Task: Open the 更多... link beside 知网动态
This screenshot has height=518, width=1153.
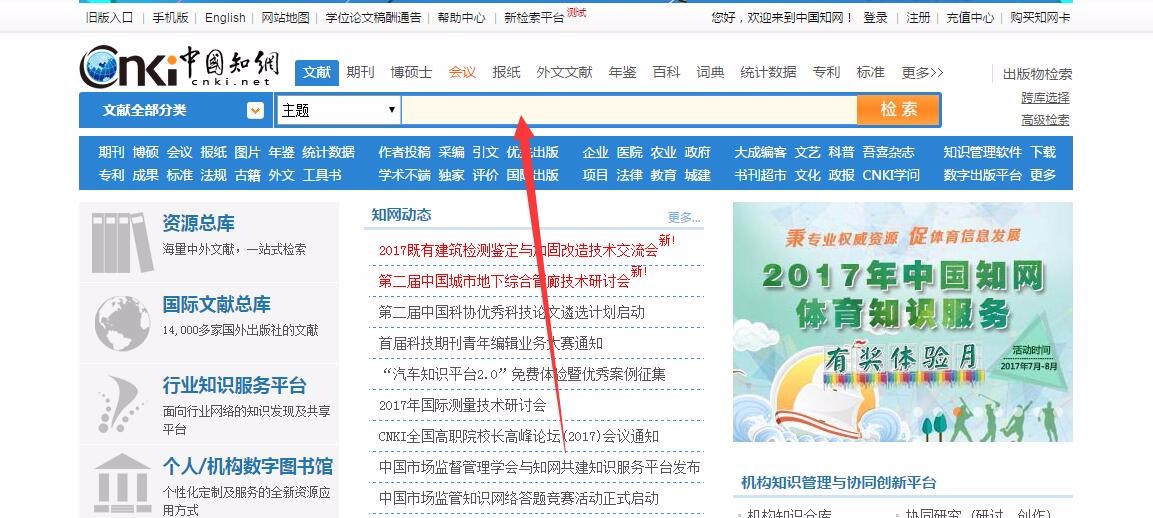Action: pos(684,217)
